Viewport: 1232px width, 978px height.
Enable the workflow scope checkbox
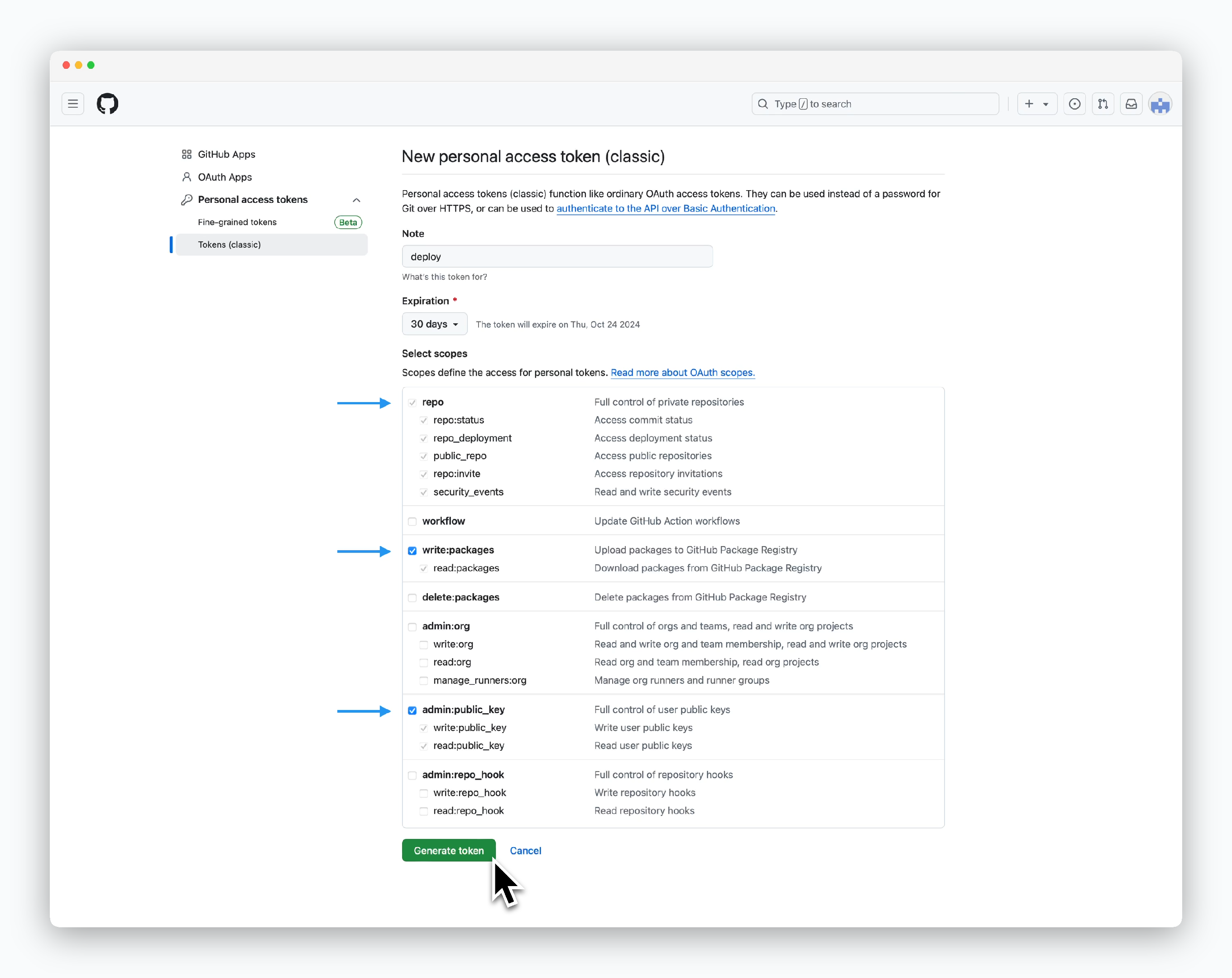(x=412, y=521)
